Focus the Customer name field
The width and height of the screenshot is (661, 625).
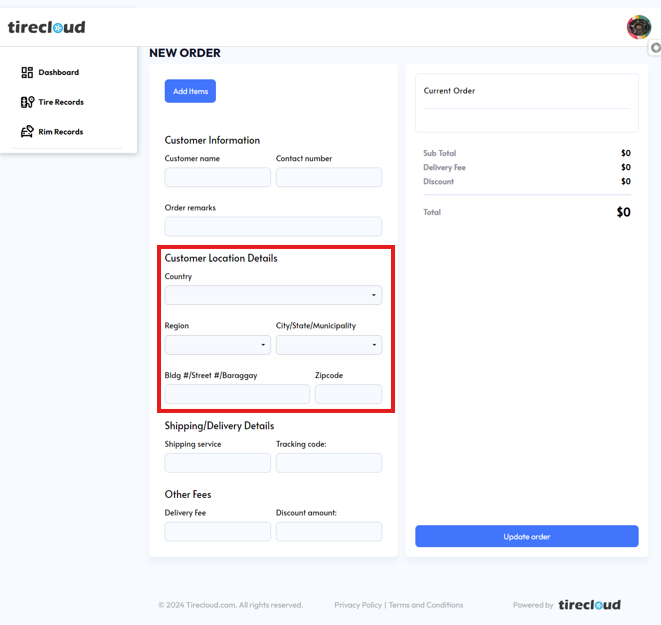tap(217, 177)
